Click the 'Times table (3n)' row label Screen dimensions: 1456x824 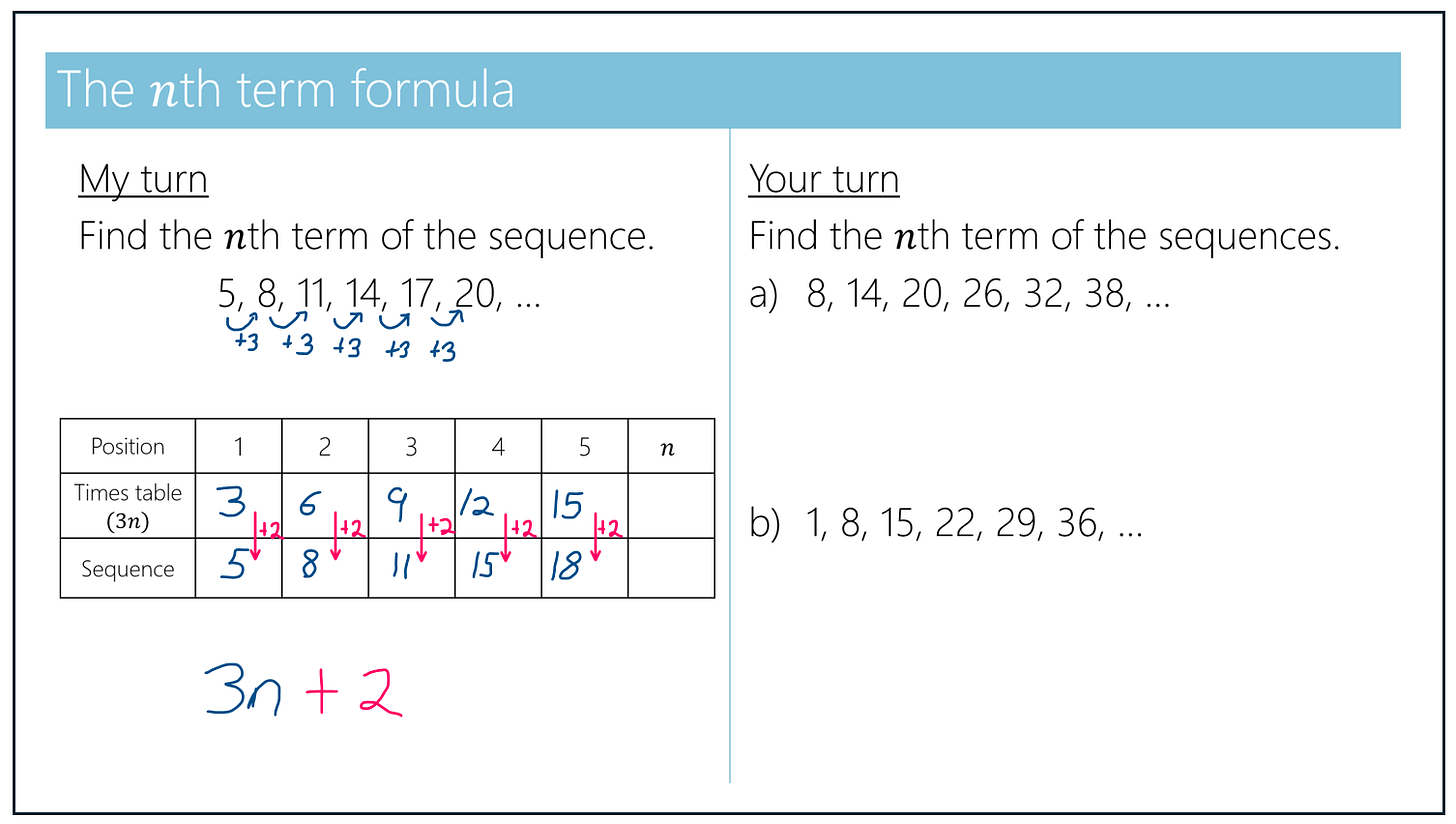pyautogui.click(x=128, y=506)
